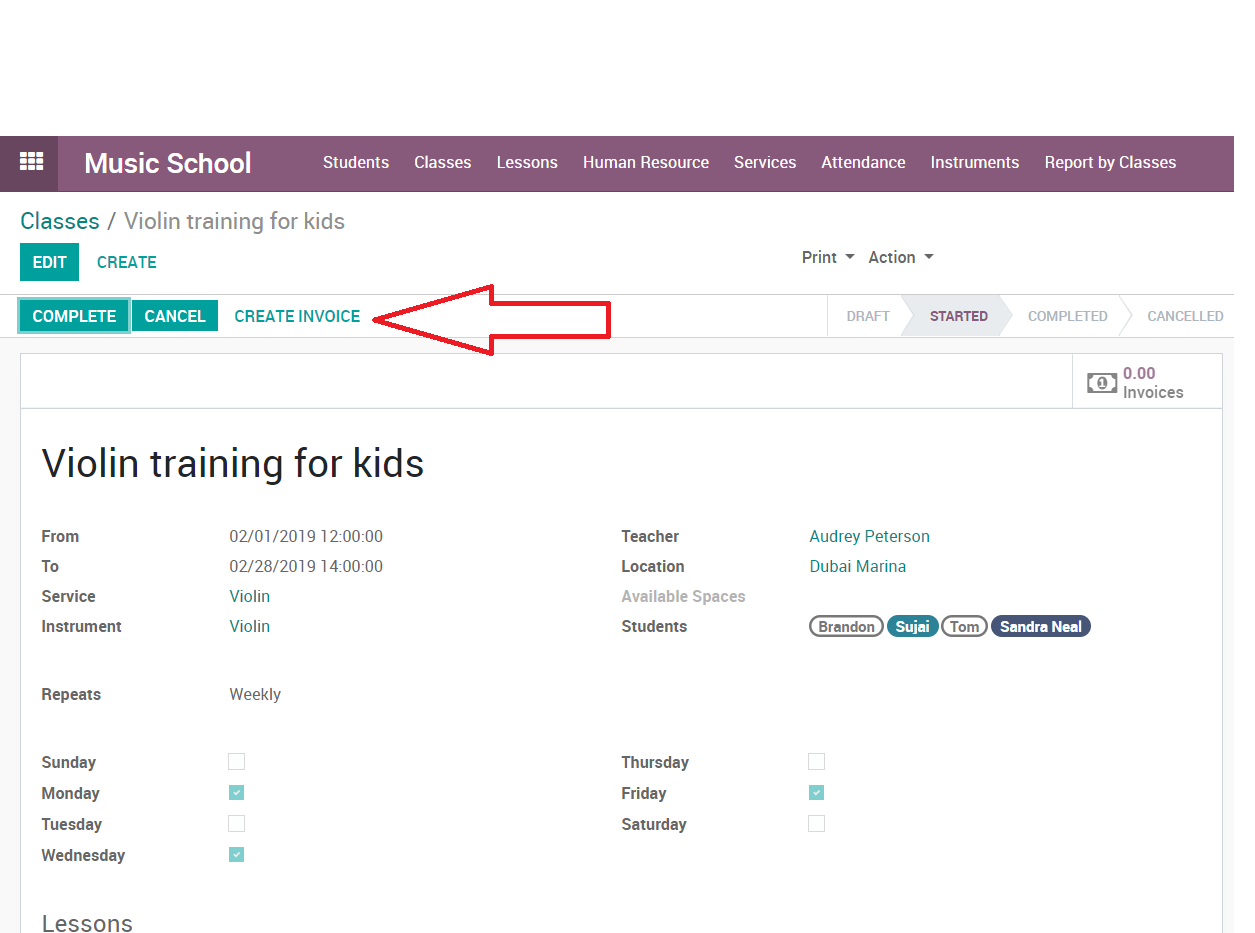Open the apps grid menu icon
Screen dimensions: 1255x933
coord(31,162)
